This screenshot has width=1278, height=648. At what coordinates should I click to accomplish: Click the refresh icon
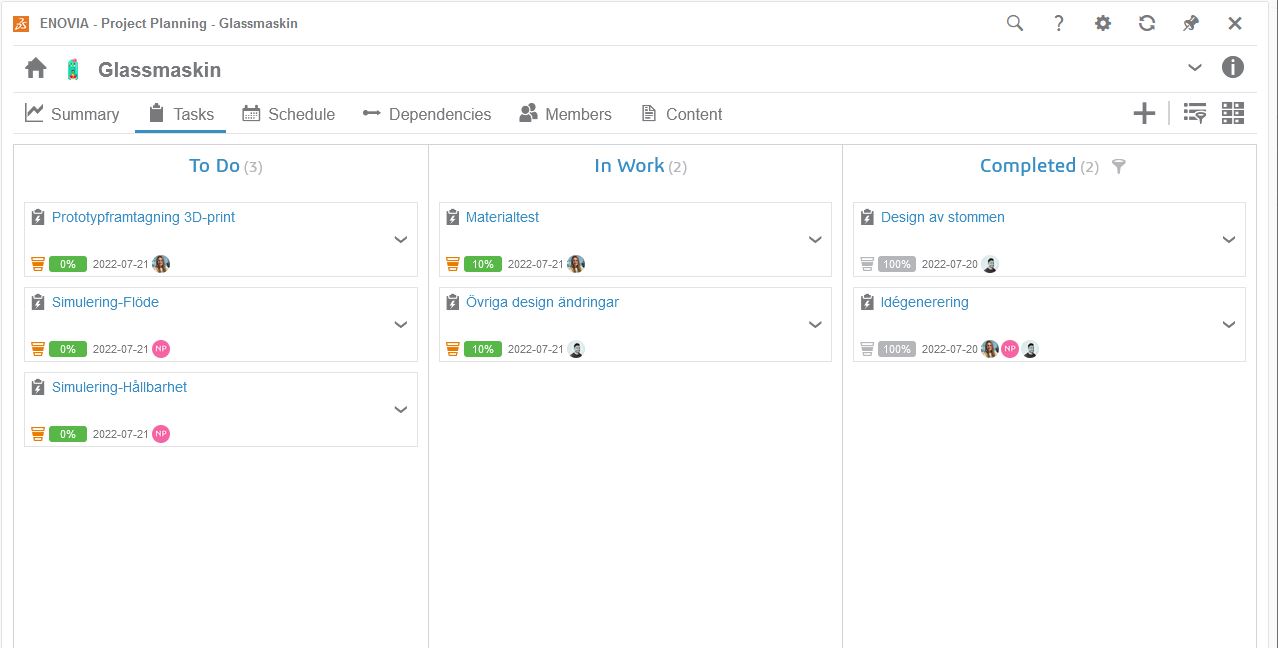1147,23
